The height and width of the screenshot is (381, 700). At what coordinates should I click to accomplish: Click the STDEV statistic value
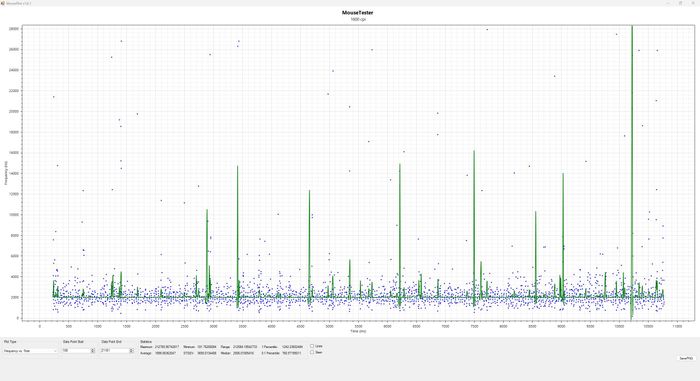[x=207, y=353]
